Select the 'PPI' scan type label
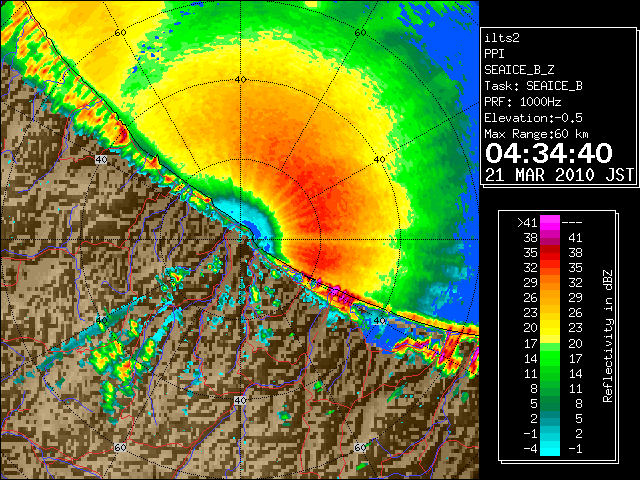640x480 pixels. click(494, 54)
